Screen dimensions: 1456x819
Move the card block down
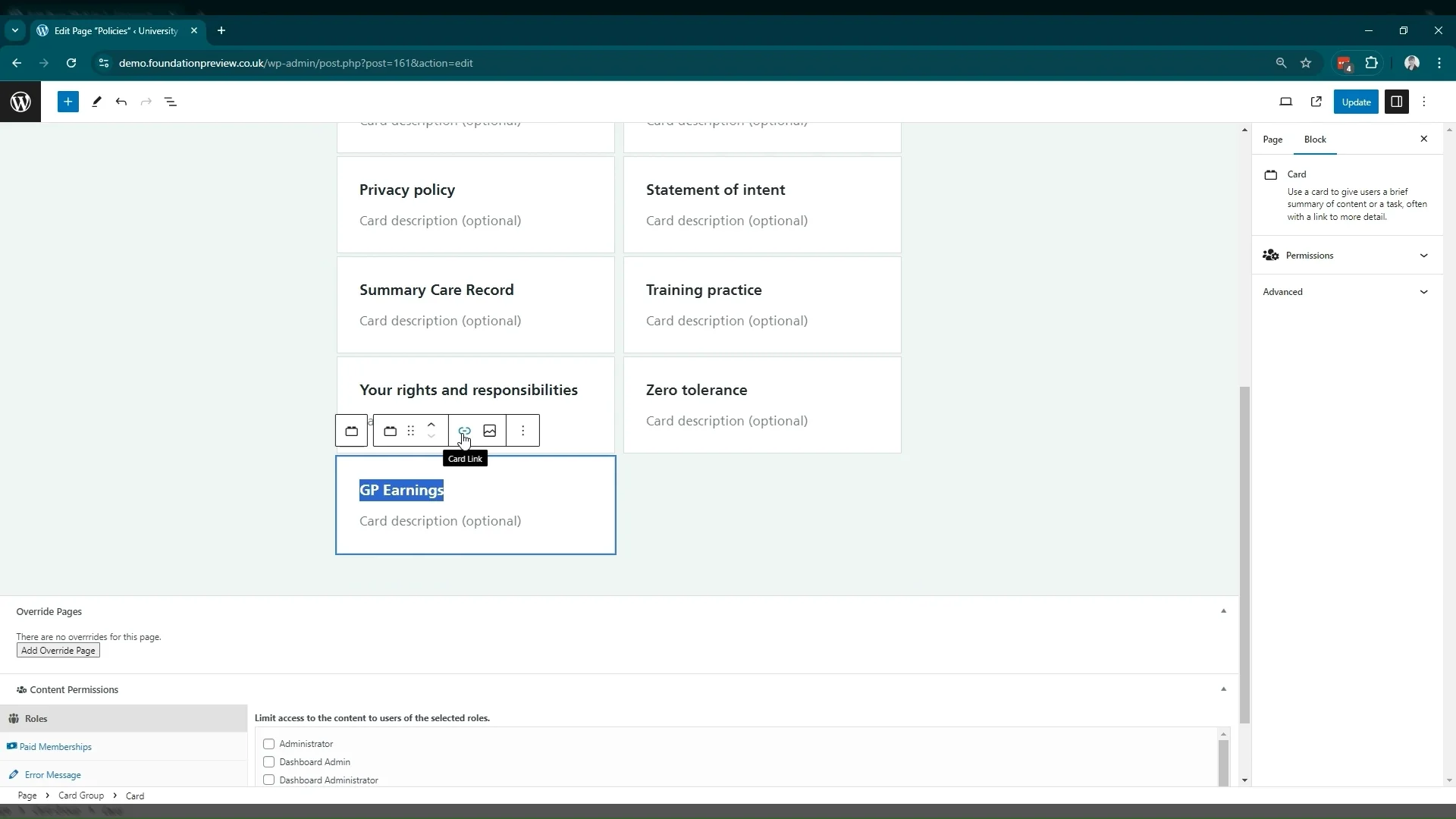coord(431,437)
